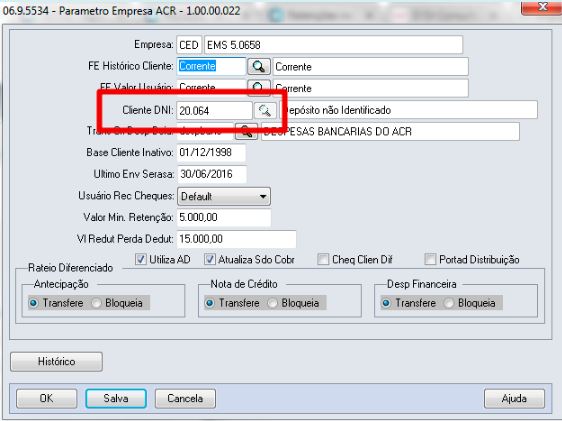Viewport: 562px width, 421px height.
Task: Choose Bloqueia for Nota de Crédito
Action: point(272,303)
